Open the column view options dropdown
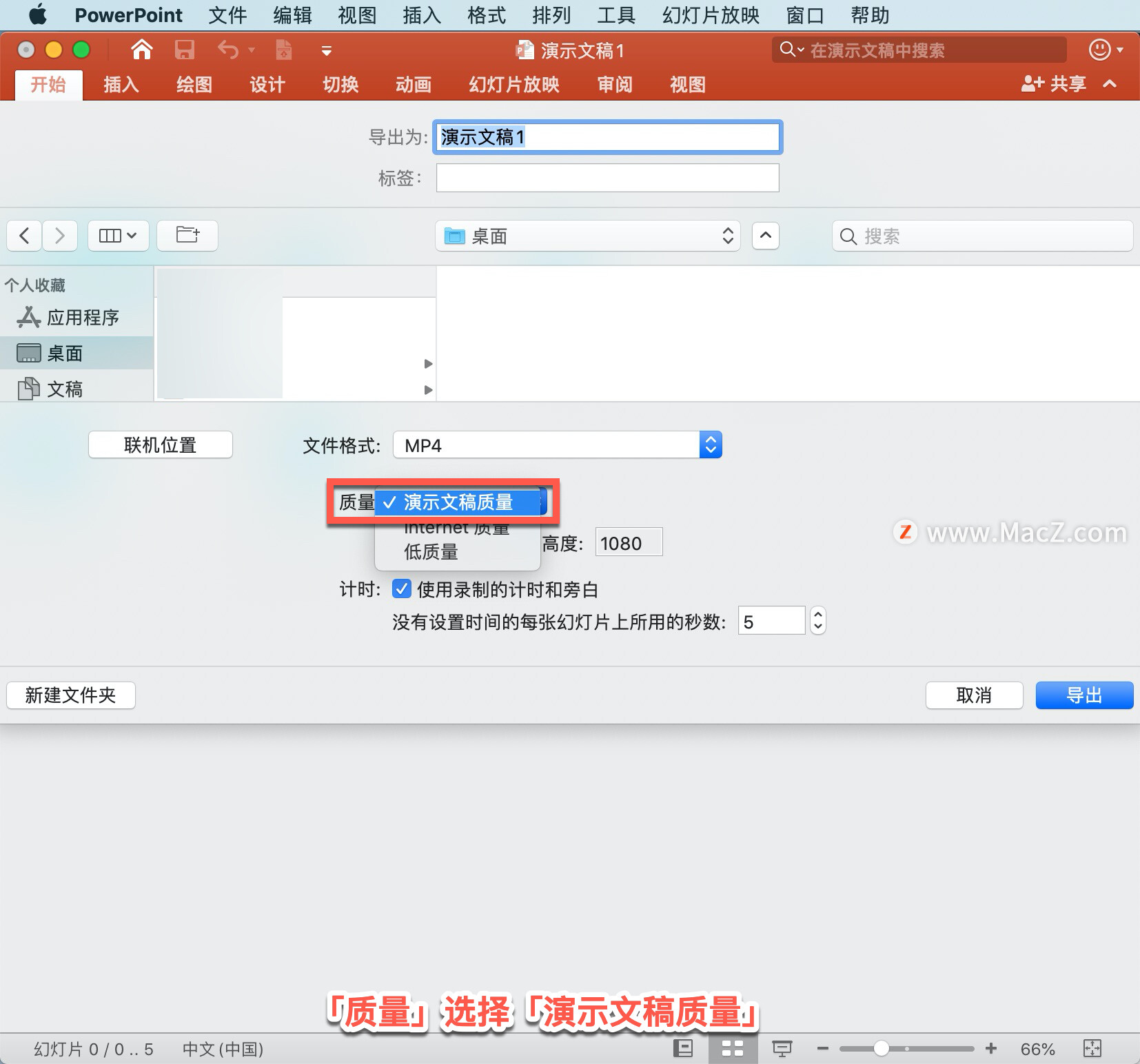This screenshot has height=1064, width=1140. (119, 236)
